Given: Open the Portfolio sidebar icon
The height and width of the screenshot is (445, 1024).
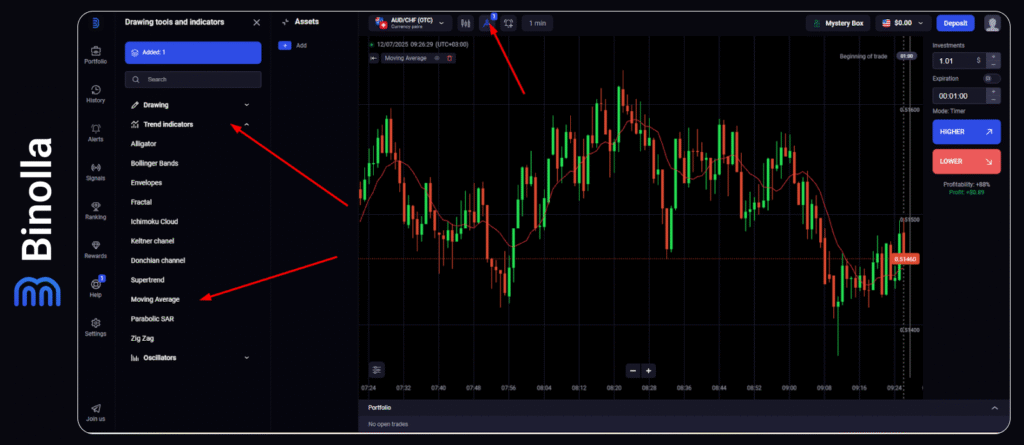Looking at the screenshot, I should click(96, 55).
